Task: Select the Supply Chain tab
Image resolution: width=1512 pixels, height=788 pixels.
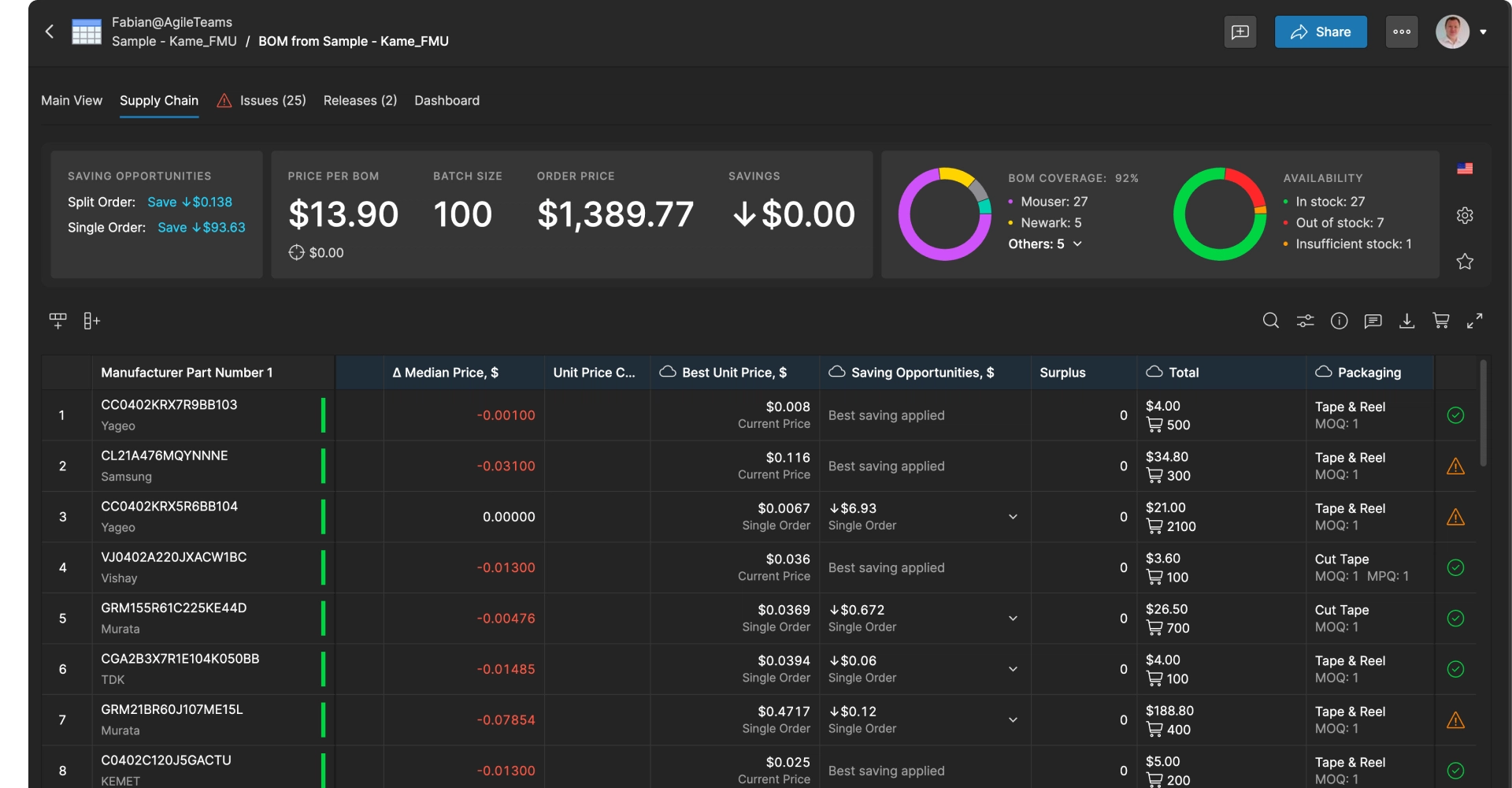Action: [x=159, y=100]
